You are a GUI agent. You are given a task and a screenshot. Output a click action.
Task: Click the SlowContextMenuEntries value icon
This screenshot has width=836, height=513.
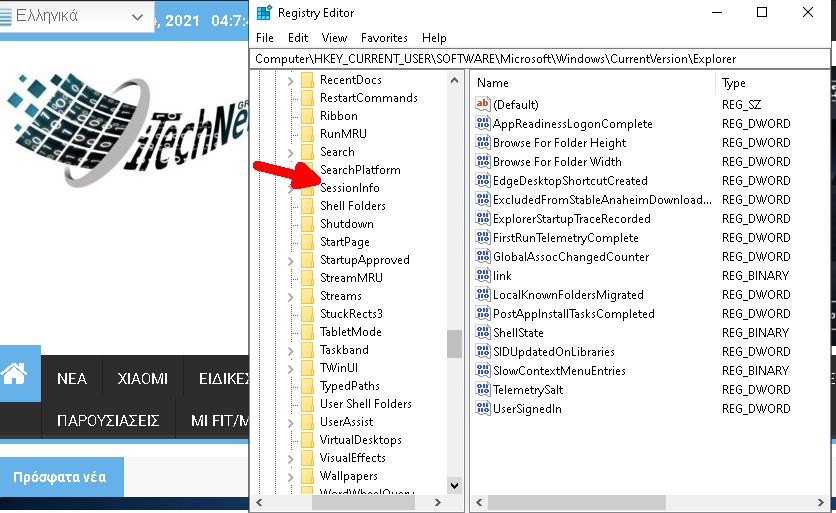483,370
